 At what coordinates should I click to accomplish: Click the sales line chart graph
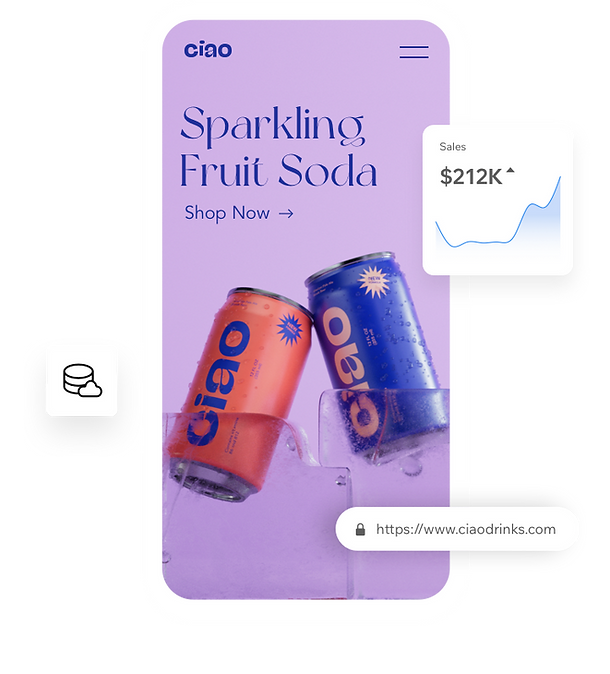pyautogui.click(x=498, y=215)
